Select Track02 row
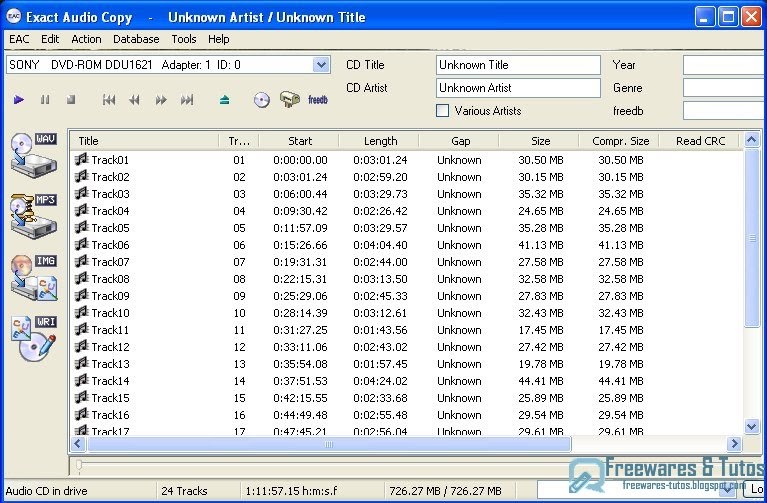The width and height of the screenshot is (767, 503). coord(406,177)
